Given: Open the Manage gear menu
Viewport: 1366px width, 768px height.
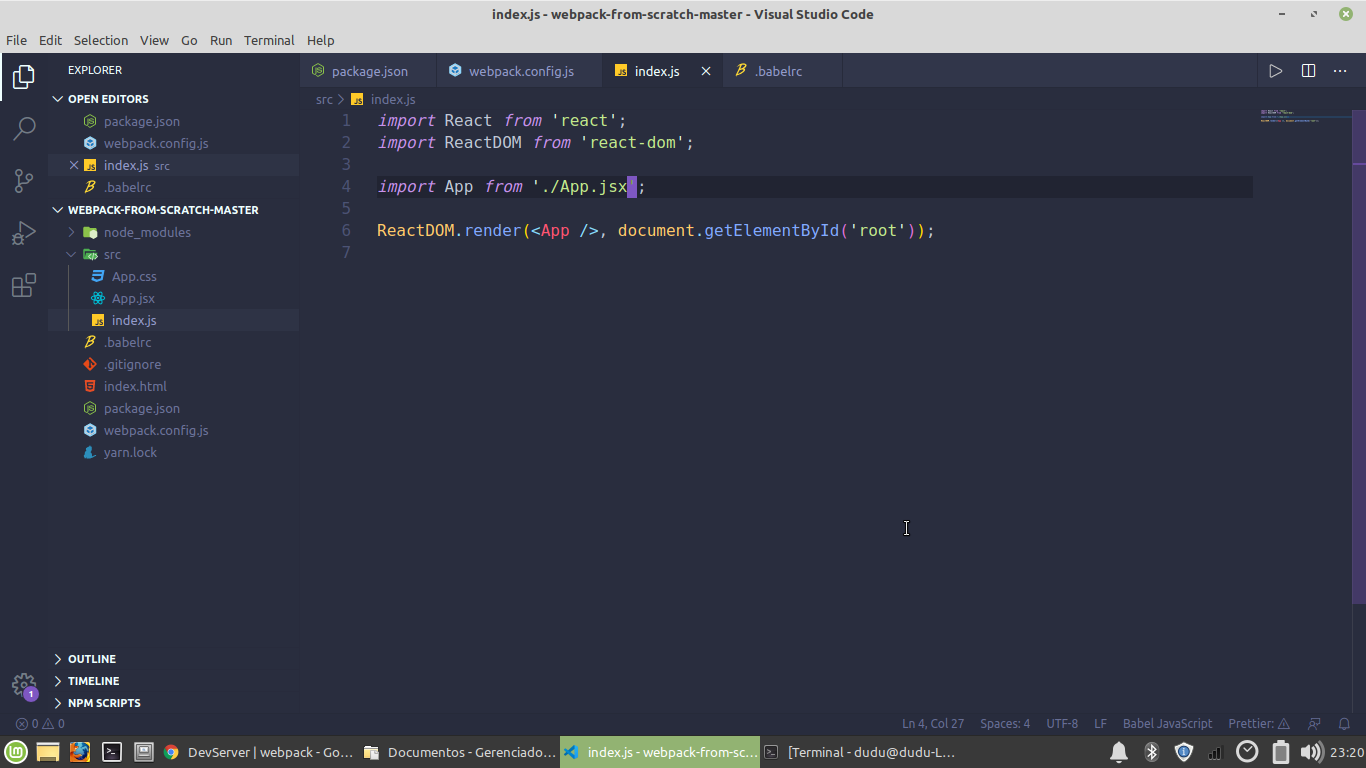Looking at the screenshot, I should (24, 685).
